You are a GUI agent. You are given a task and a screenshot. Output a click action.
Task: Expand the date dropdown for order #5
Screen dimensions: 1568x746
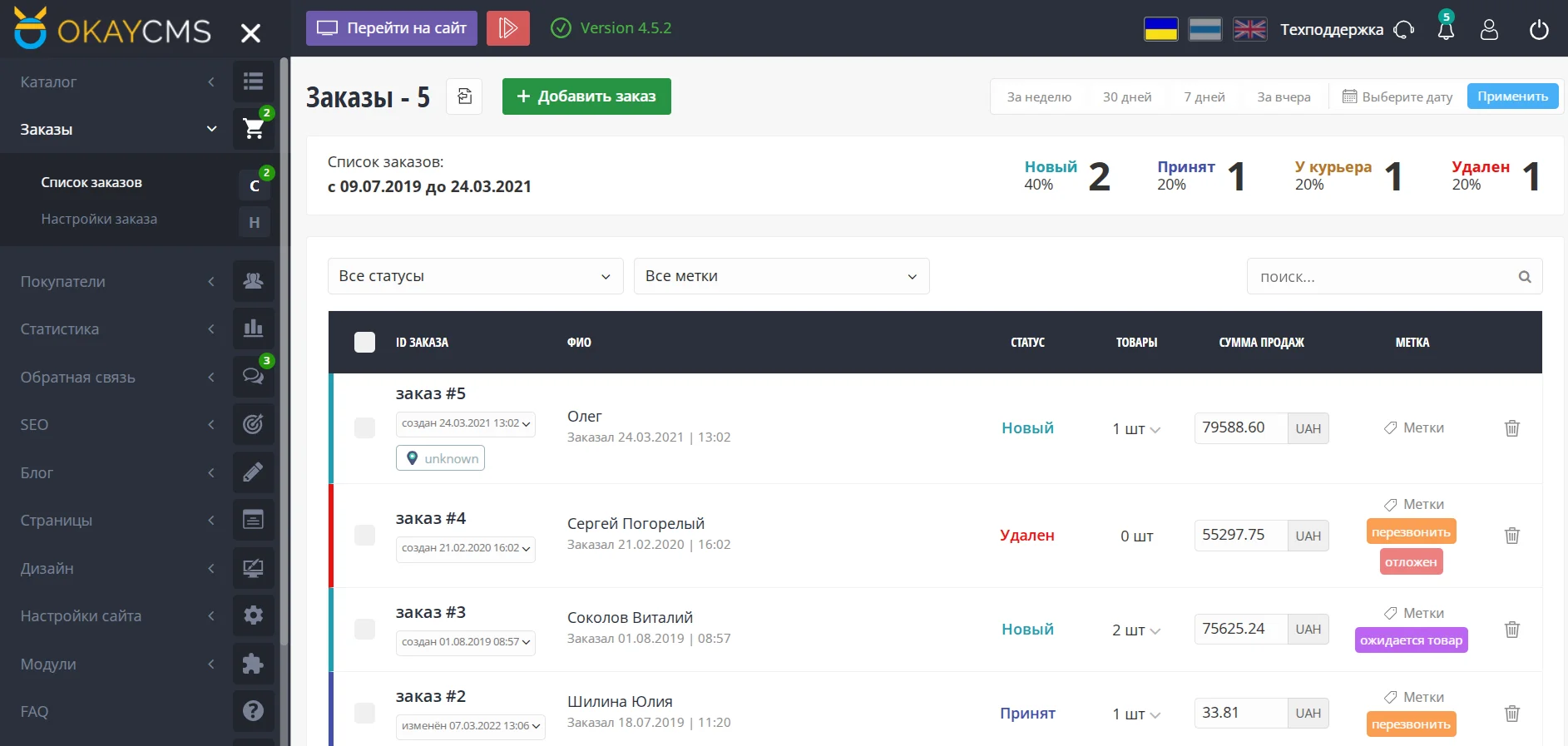pos(466,424)
